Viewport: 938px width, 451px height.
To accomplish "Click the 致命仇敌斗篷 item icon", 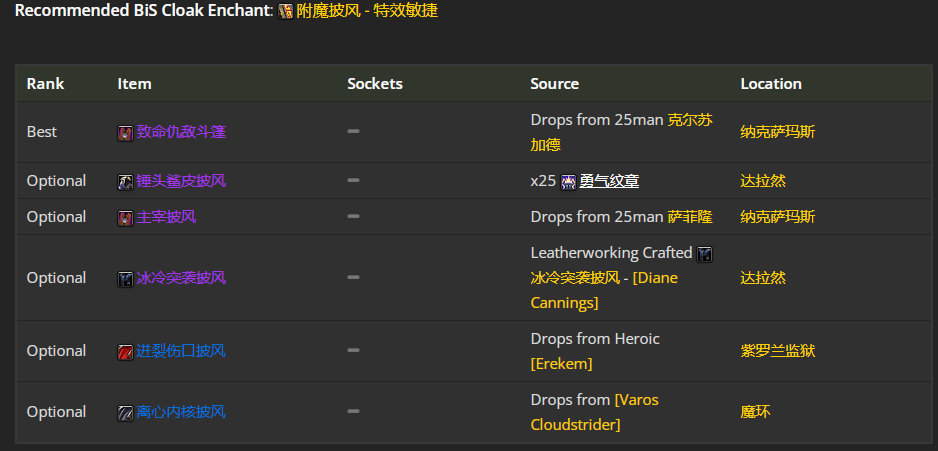I will tap(125, 133).
